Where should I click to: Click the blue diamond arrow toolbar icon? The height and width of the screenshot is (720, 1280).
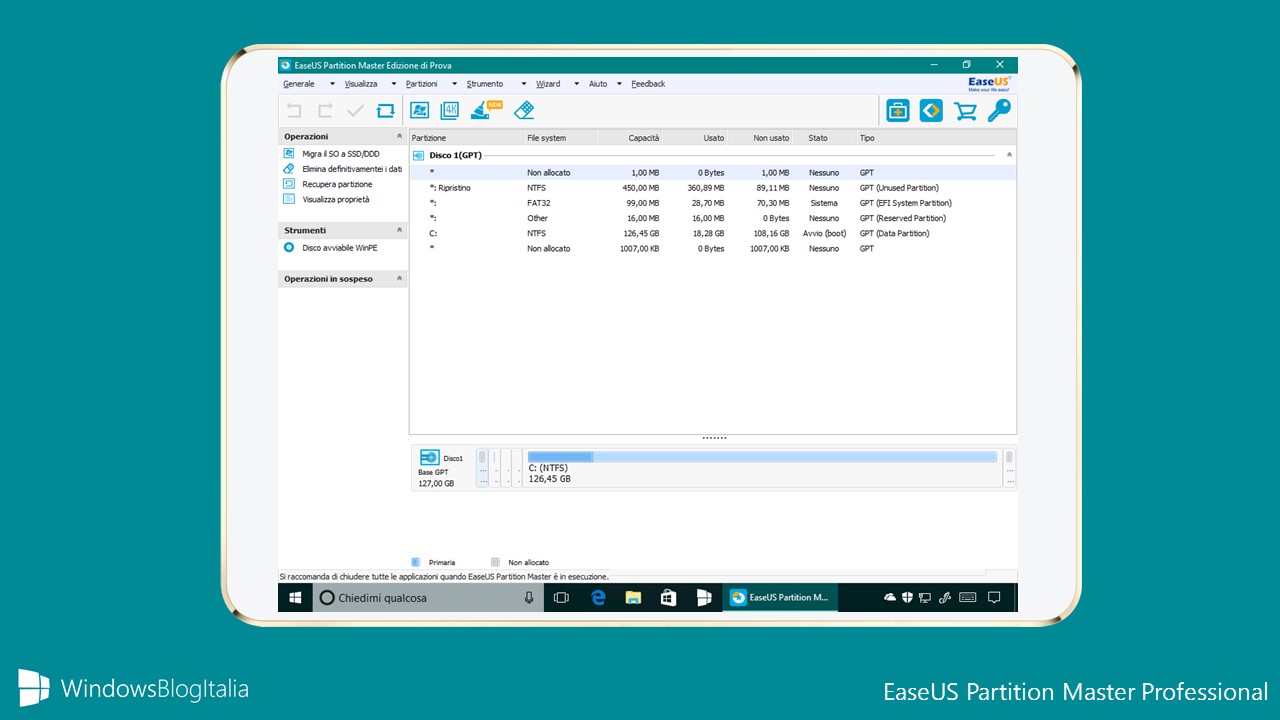pyautogui.click(x=931, y=110)
